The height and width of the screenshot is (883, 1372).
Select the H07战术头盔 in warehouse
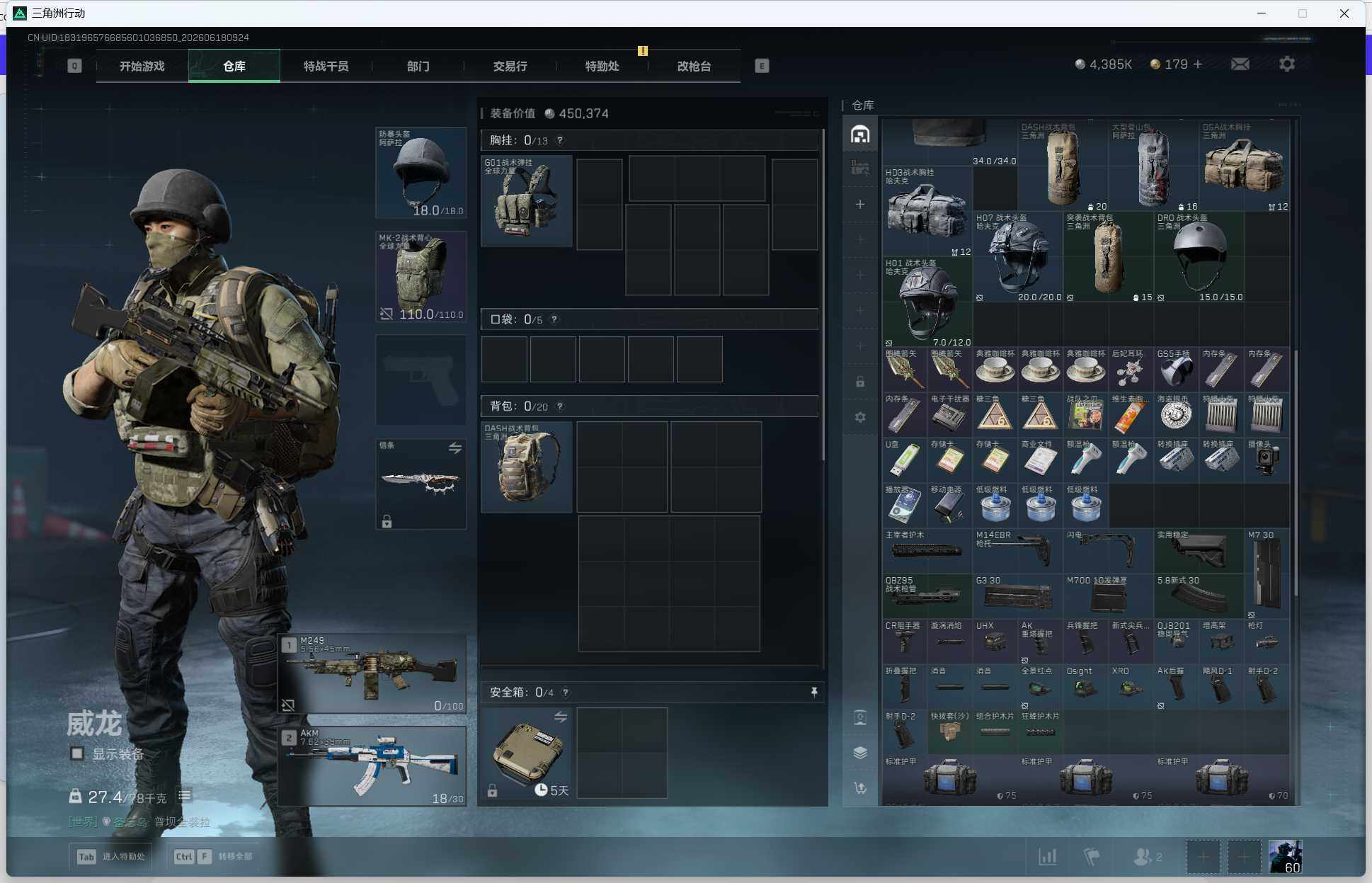tap(1017, 257)
